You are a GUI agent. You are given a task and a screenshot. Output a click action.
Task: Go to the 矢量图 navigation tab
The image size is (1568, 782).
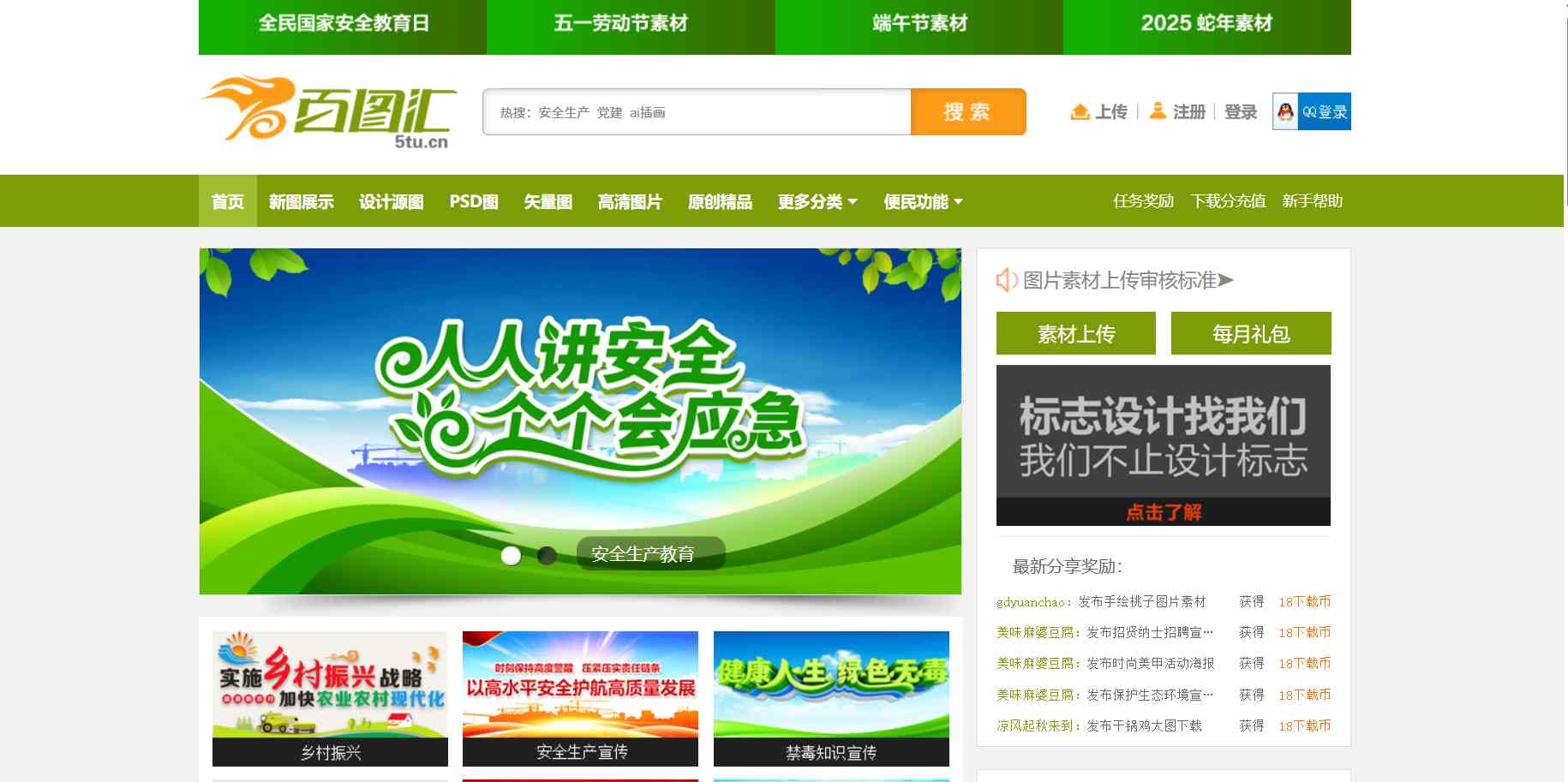click(548, 202)
